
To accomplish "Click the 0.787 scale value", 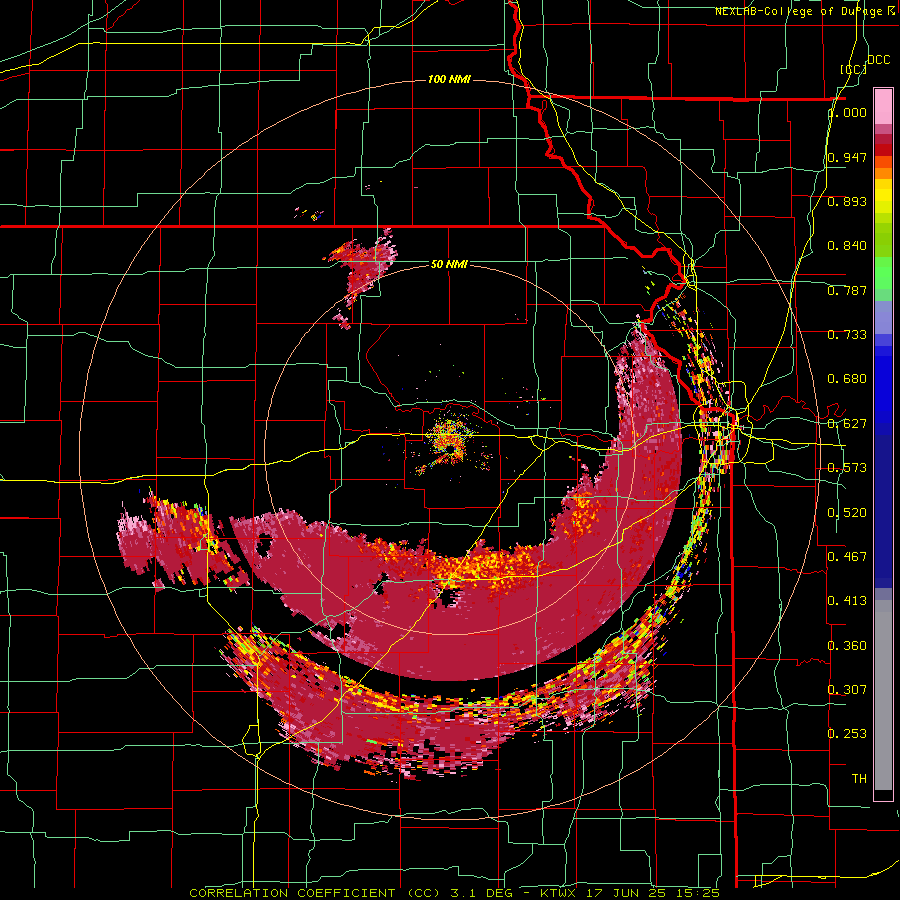I will pos(847,290).
